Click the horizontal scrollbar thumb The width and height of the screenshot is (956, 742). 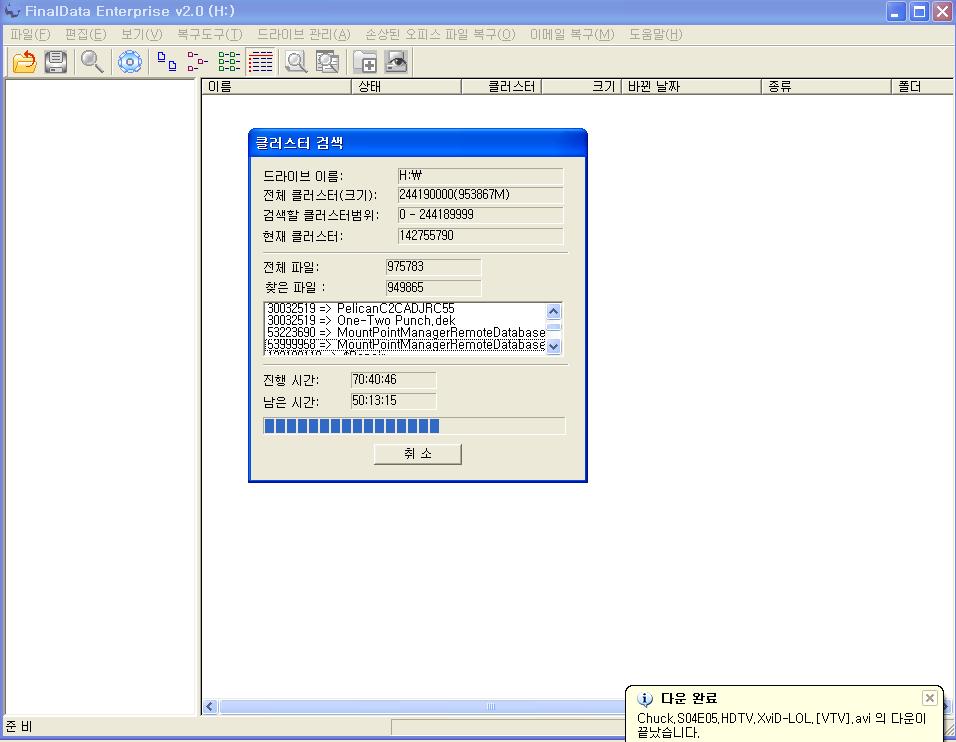(491, 707)
